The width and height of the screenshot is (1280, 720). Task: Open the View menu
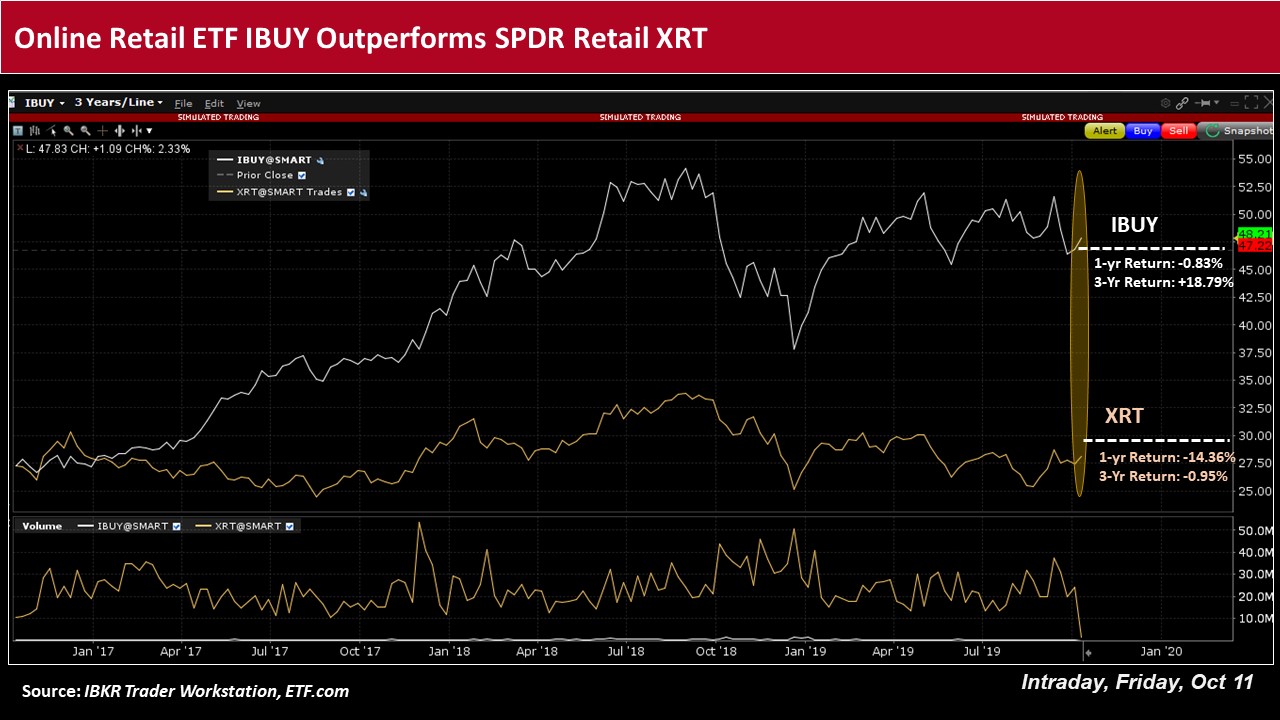[248, 104]
